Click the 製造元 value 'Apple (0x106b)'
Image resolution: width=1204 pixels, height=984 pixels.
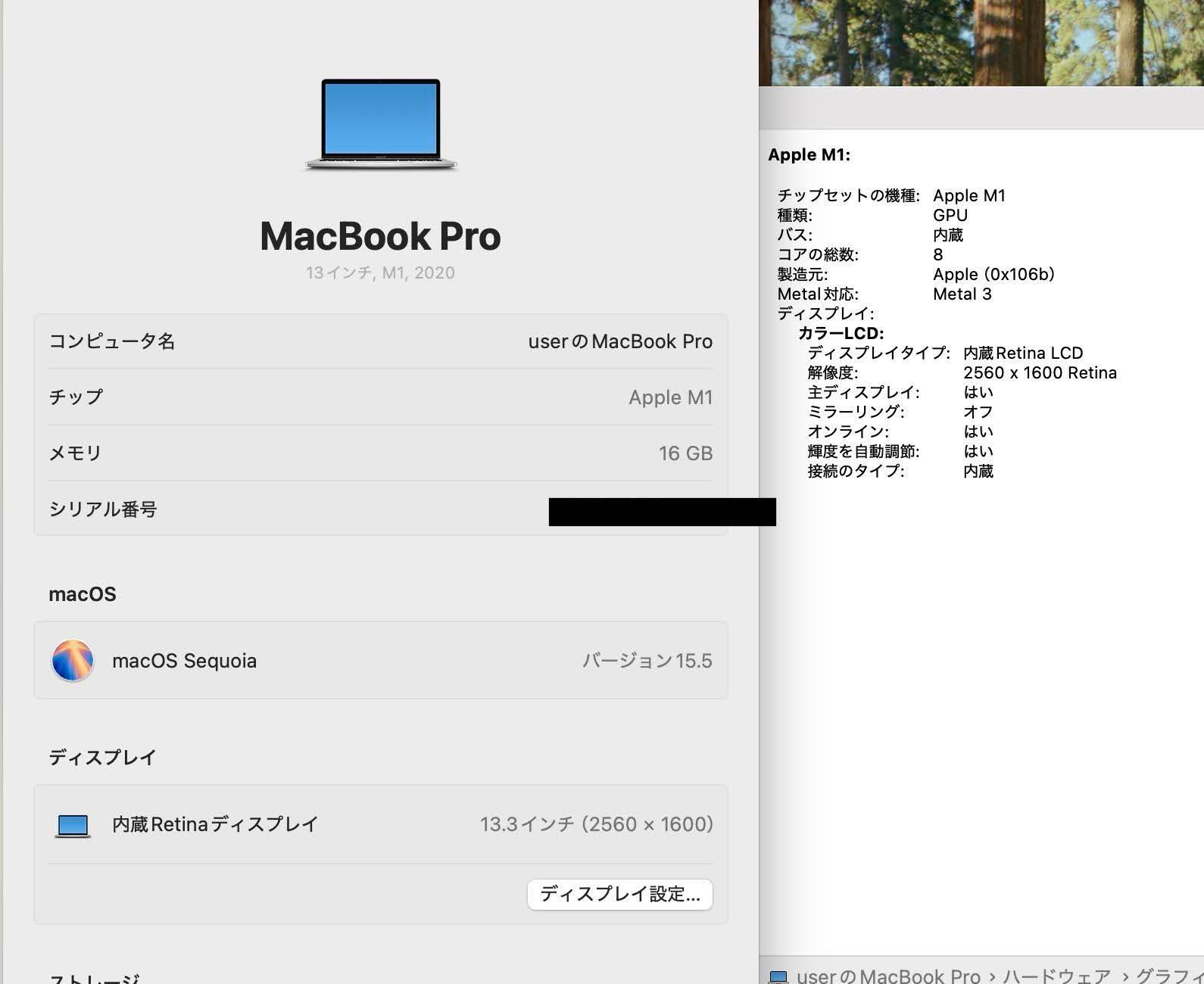coord(993,274)
